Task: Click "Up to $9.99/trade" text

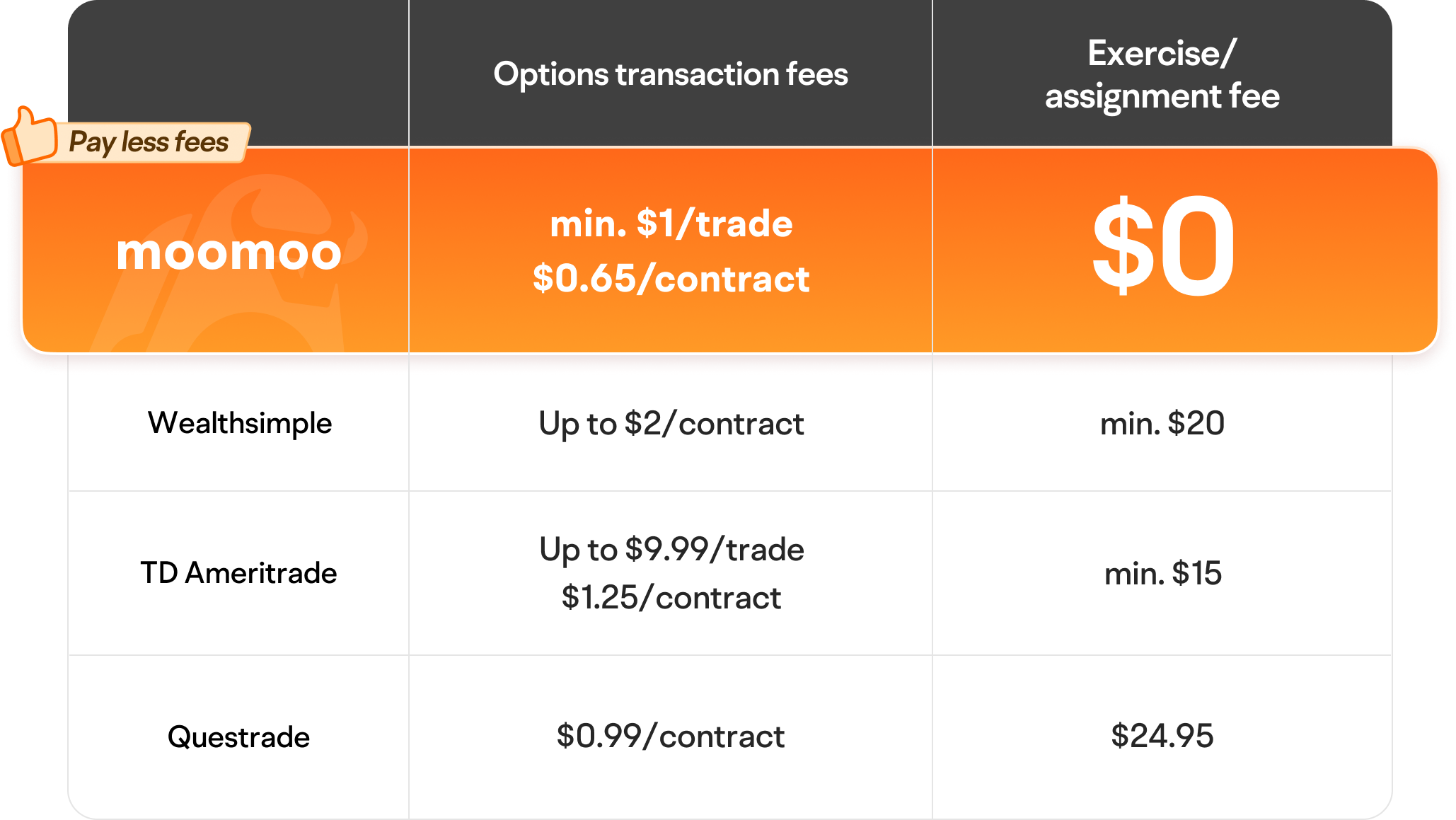Action: coord(671,550)
